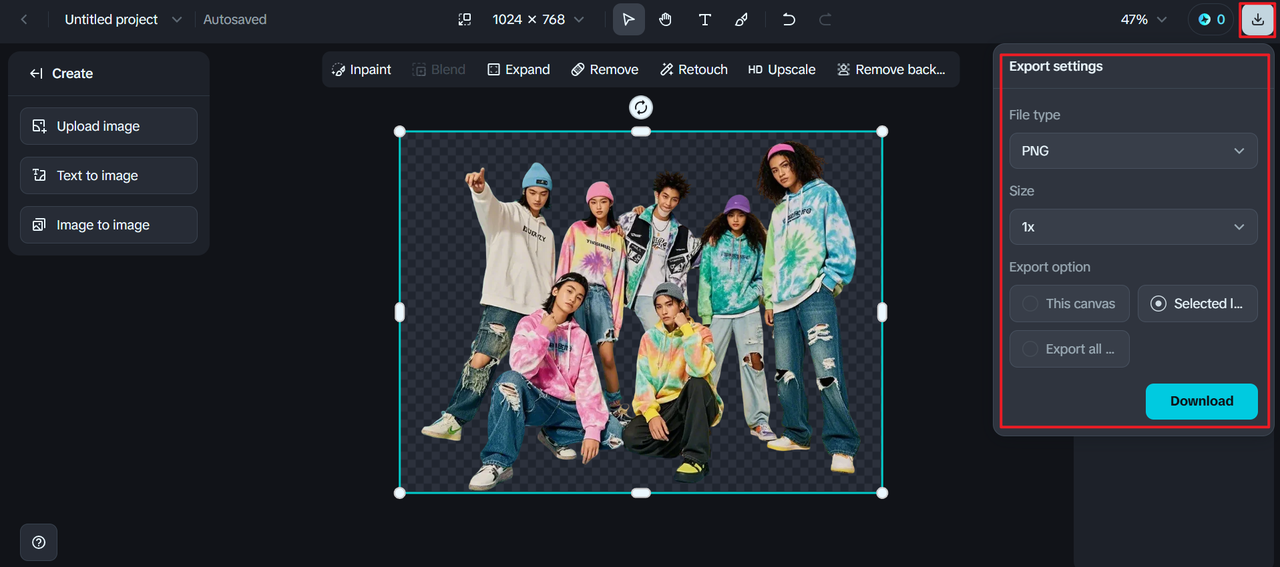Open the credits counter showing 0
This screenshot has width=1280, height=567.
tap(1211, 19)
